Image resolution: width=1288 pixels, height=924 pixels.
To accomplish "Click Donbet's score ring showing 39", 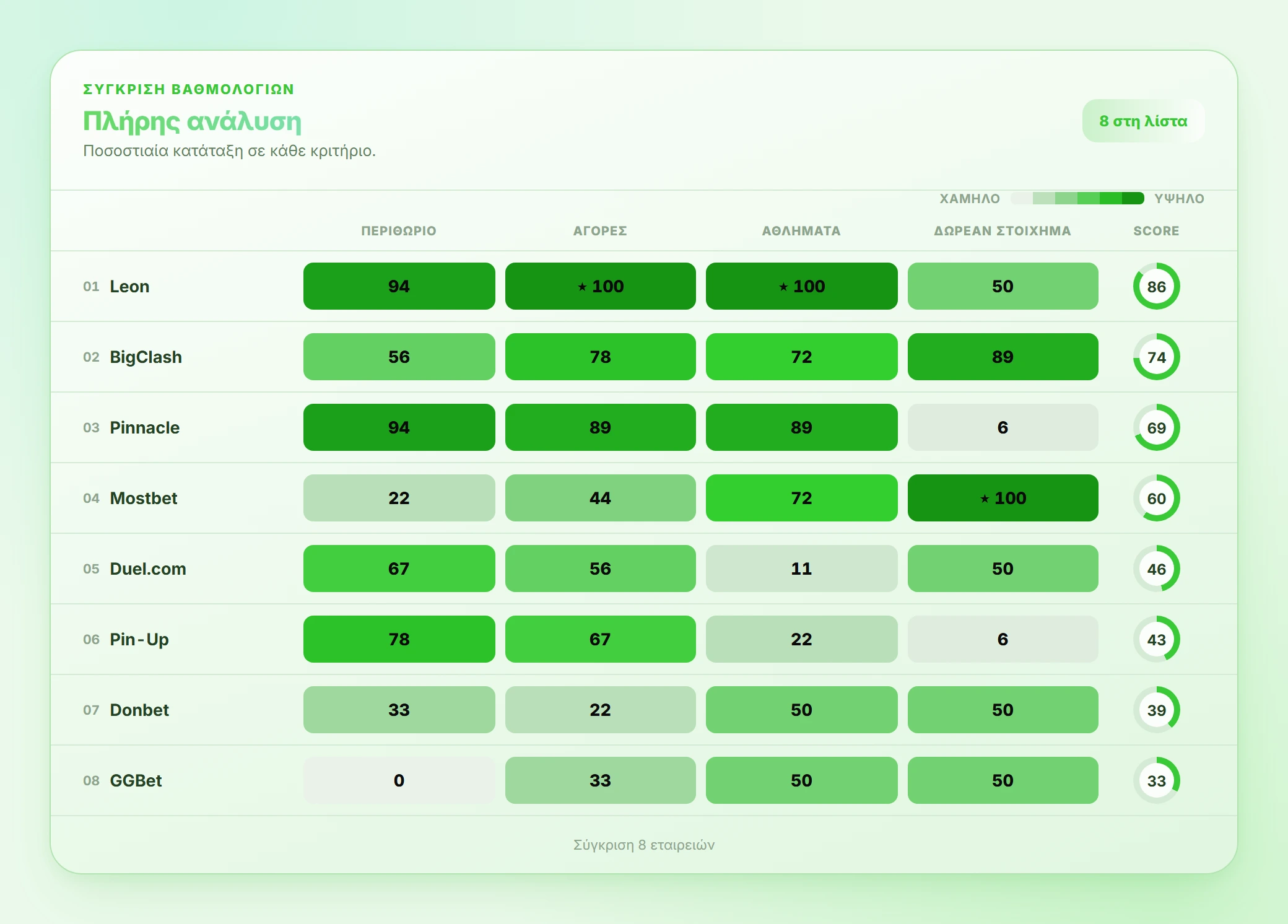I will [1156, 710].
